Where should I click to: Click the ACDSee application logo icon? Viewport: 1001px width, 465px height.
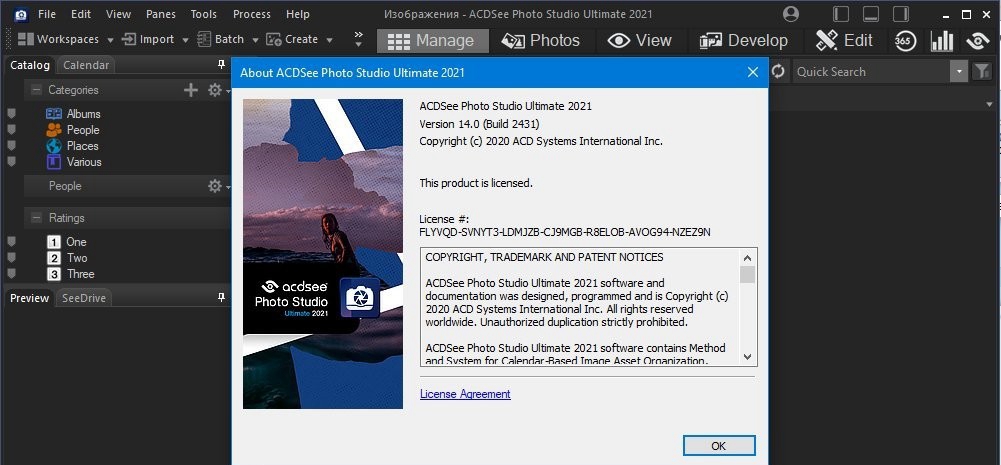[x=21, y=14]
